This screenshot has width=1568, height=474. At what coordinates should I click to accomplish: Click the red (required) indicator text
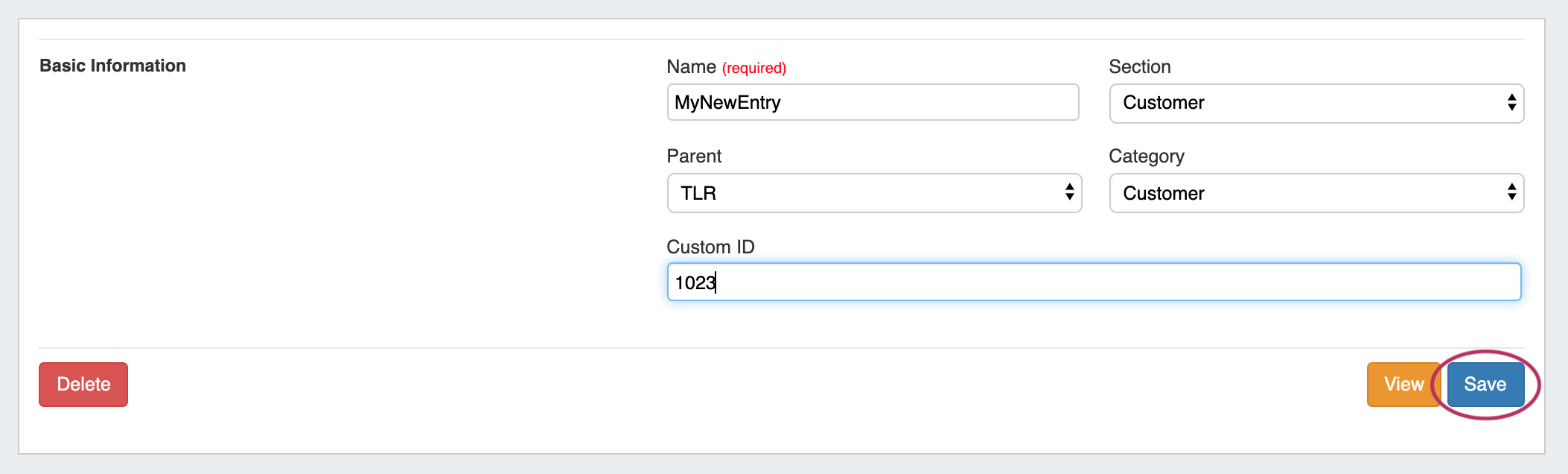[x=753, y=69]
